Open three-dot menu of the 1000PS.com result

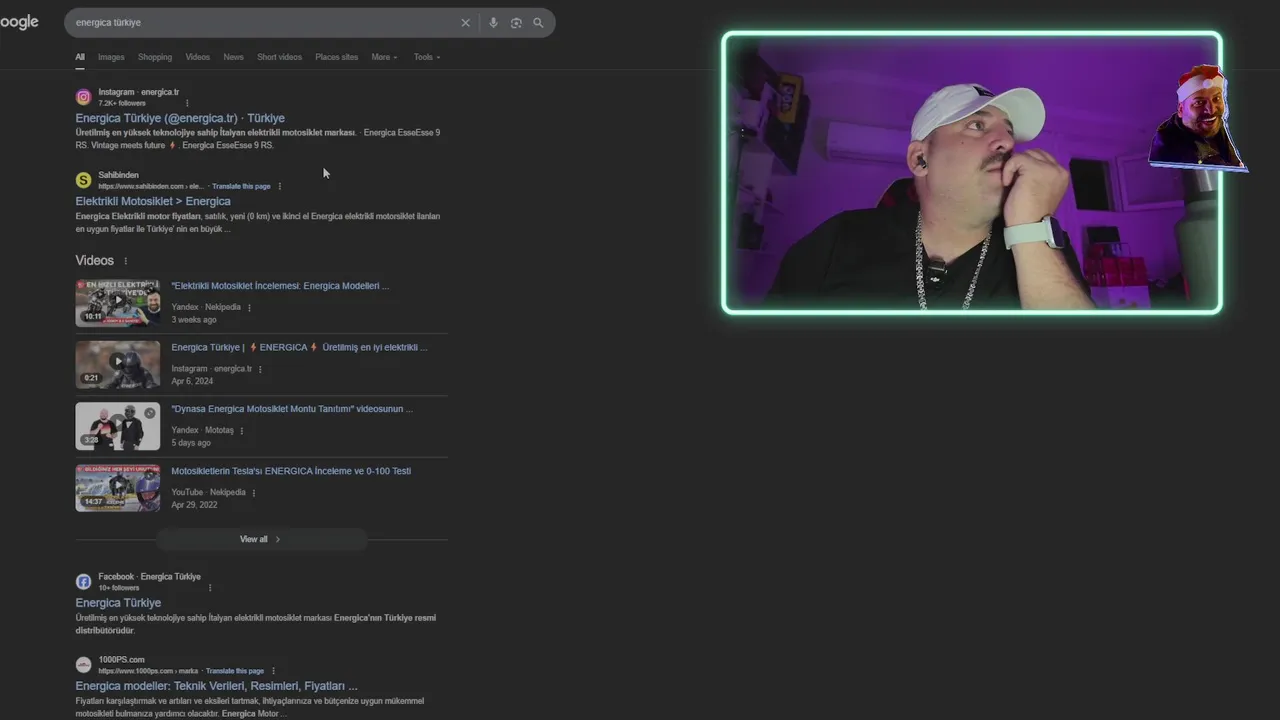tap(273, 671)
